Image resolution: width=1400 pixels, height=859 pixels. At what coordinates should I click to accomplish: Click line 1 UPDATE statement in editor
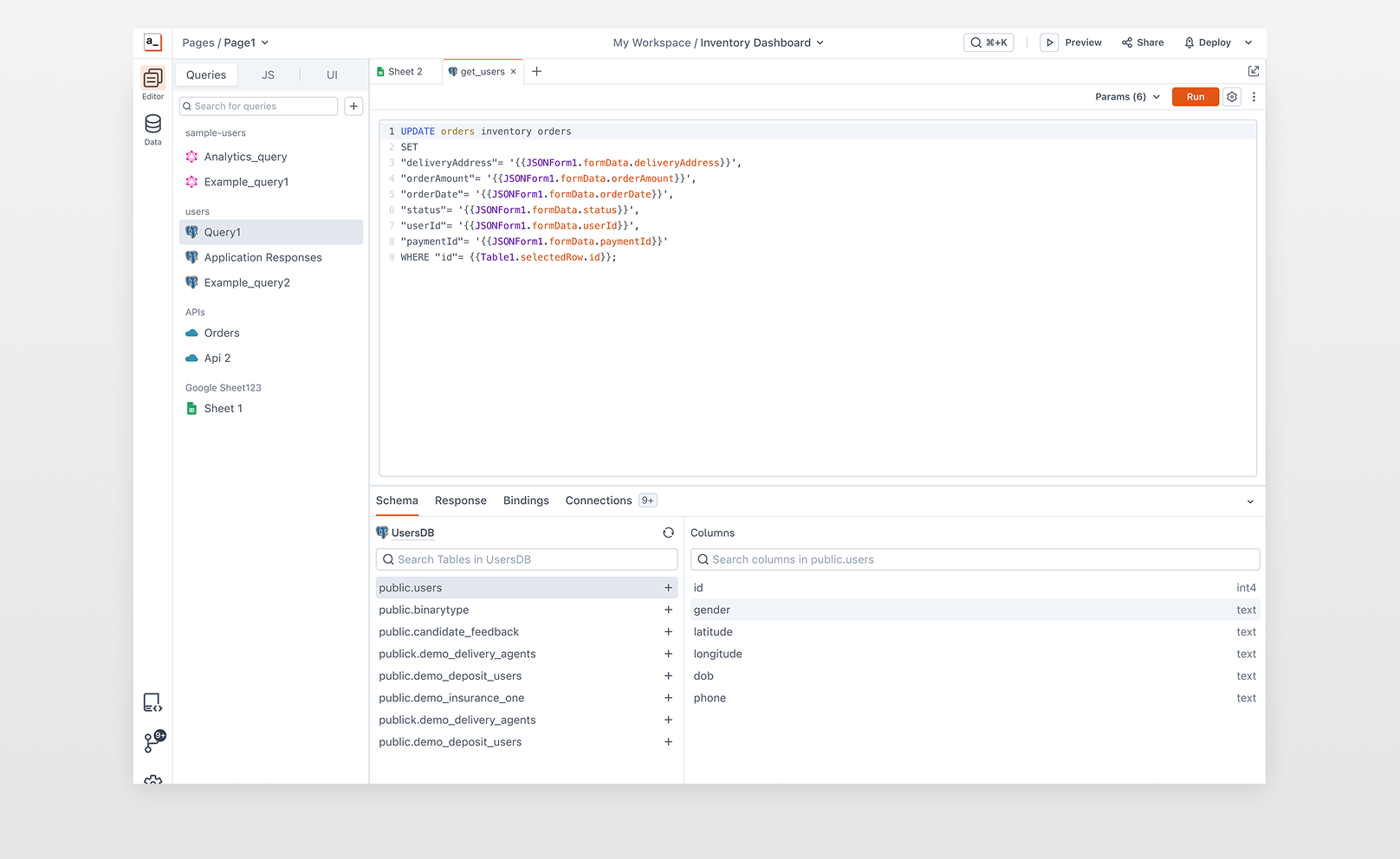pyautogui.click(x=486, y=132)
